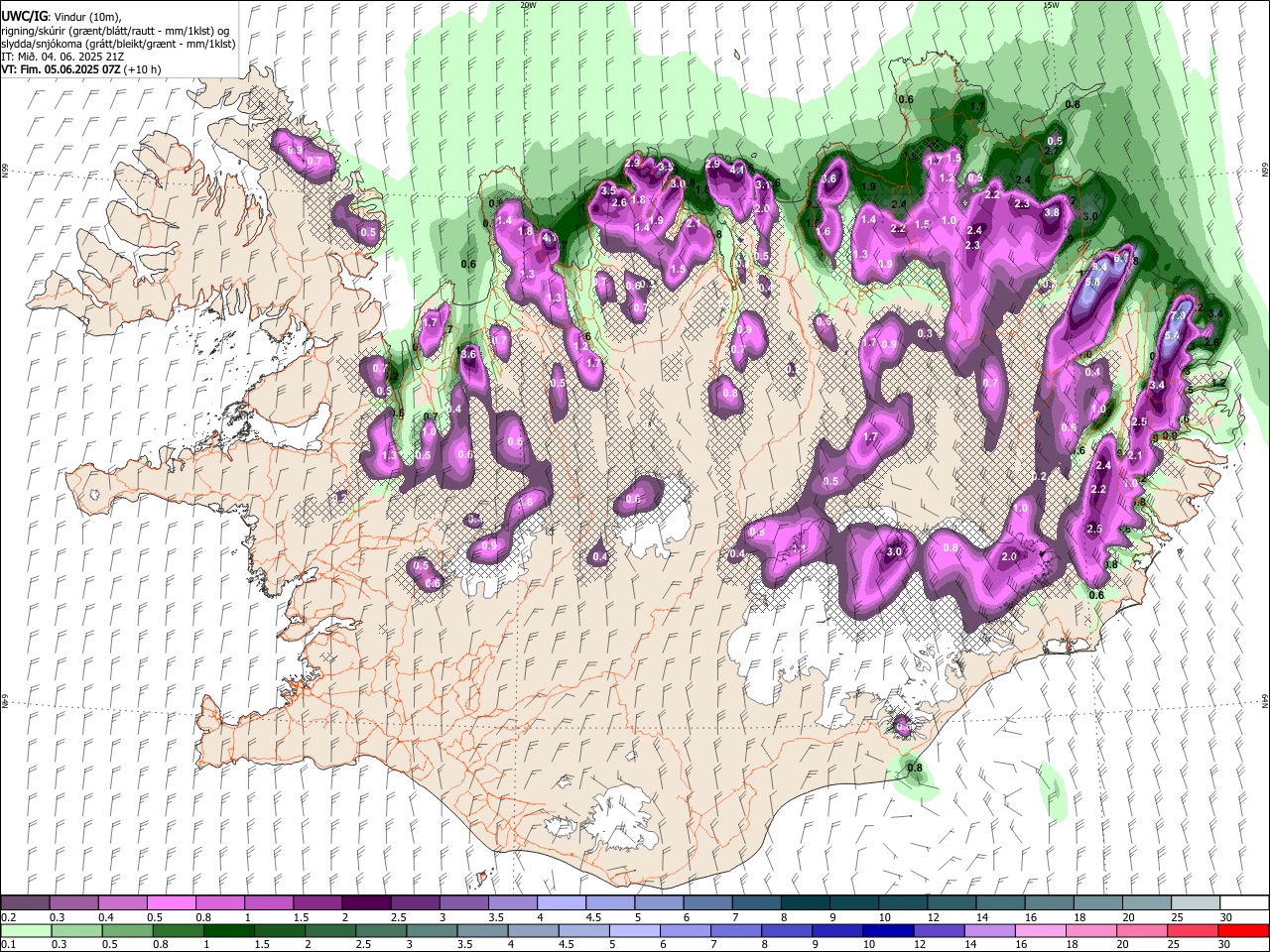The image size is (1270, 952).
Task: Click the 2.7 rain value on the map
Action: coord(1052,151)
